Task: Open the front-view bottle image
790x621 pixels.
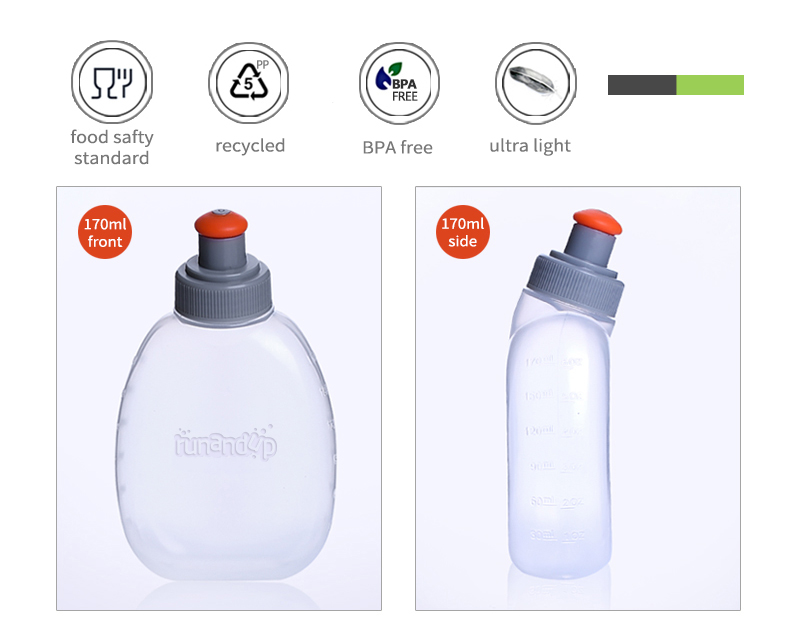Action: coord(219,398)
